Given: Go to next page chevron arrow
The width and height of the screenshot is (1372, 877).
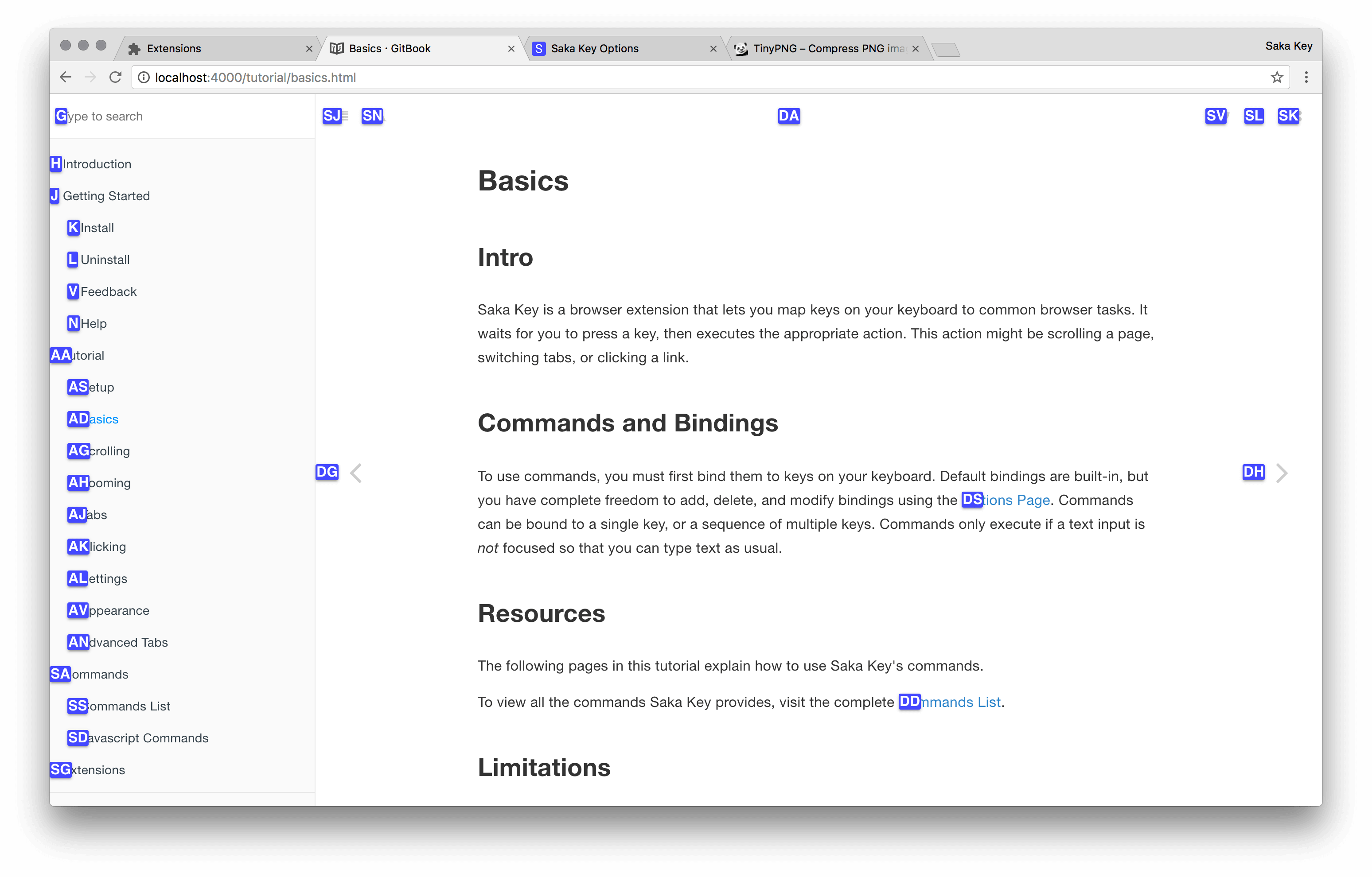Looking at the screenshot, I should [1282, 473].
